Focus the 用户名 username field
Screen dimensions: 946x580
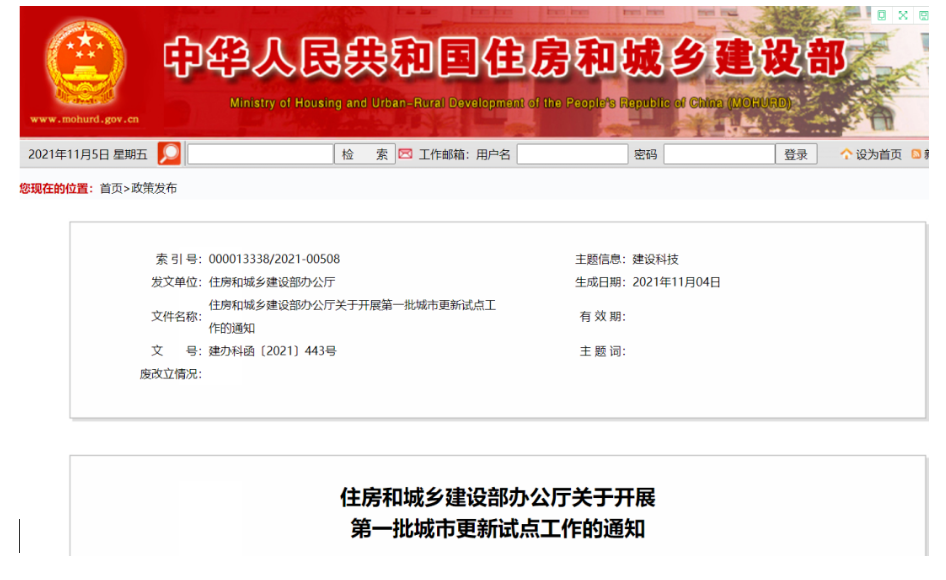pos(573,154)
